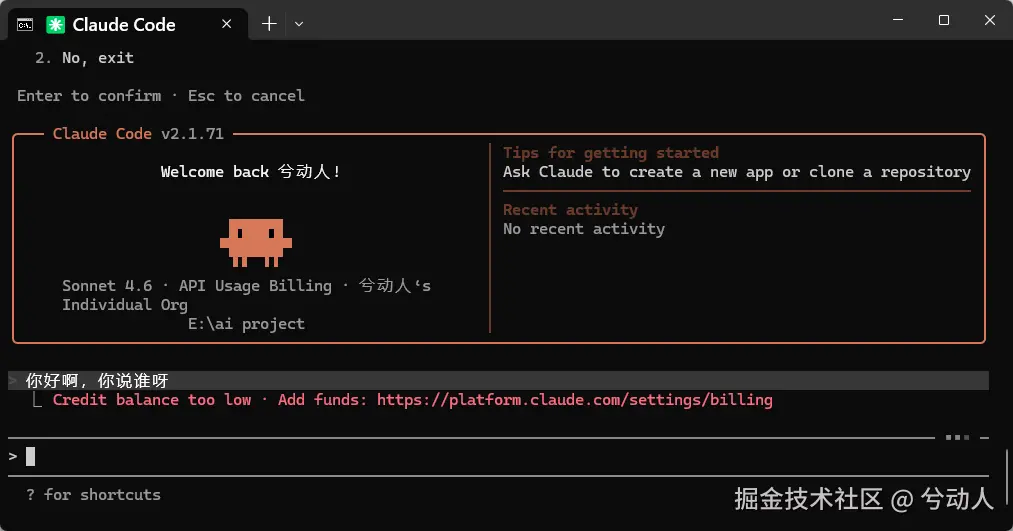1013x531 pixels.
Task: Click the 'Tips for getting started' heading
Action: (611, 153)
